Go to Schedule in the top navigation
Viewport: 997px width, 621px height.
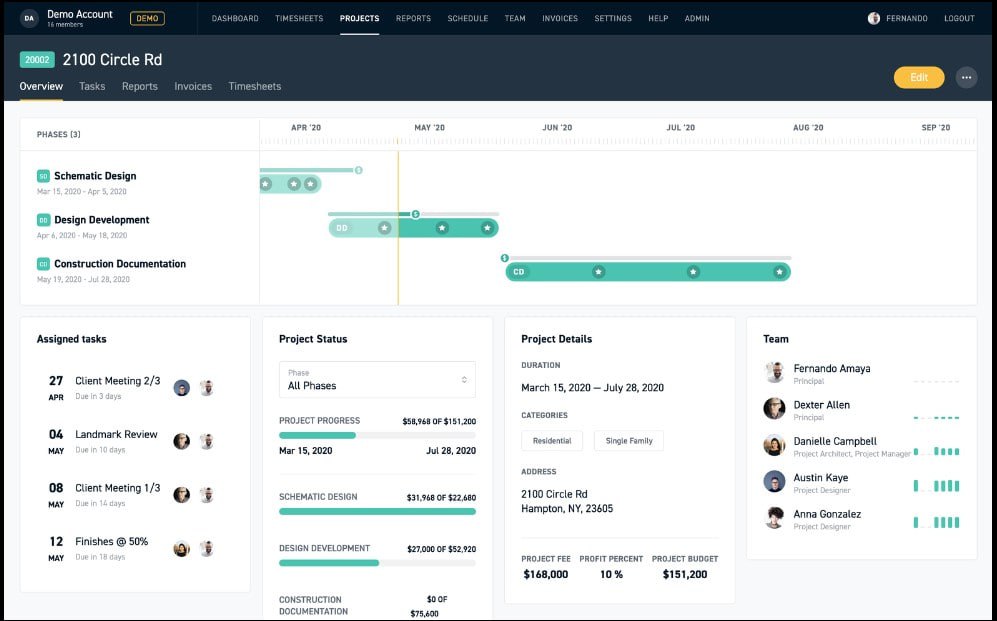[467, 18]
